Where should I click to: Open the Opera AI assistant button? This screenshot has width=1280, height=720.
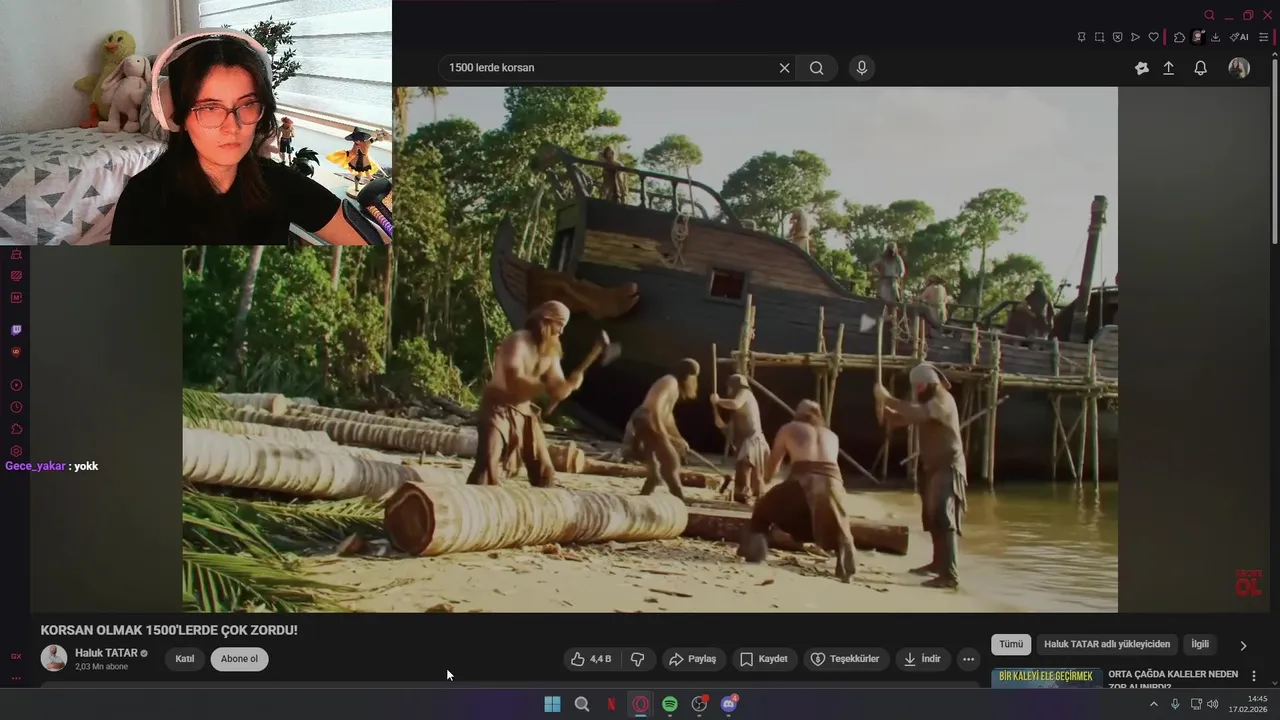click(x=1239, y=37)
